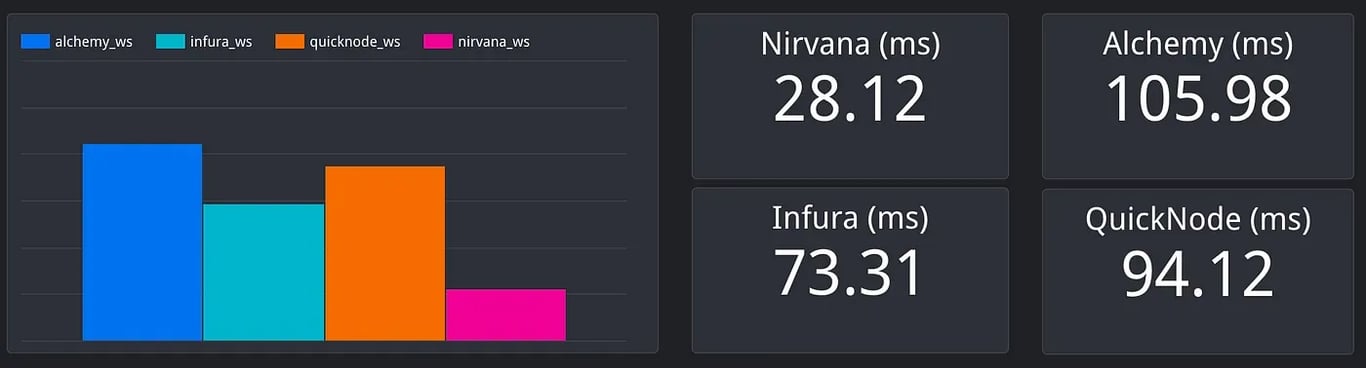Viewport: 1366px width, 368px height.
Task: Open the Alchemy (ms) stat panel title
Action: [x=1198, y=44]
